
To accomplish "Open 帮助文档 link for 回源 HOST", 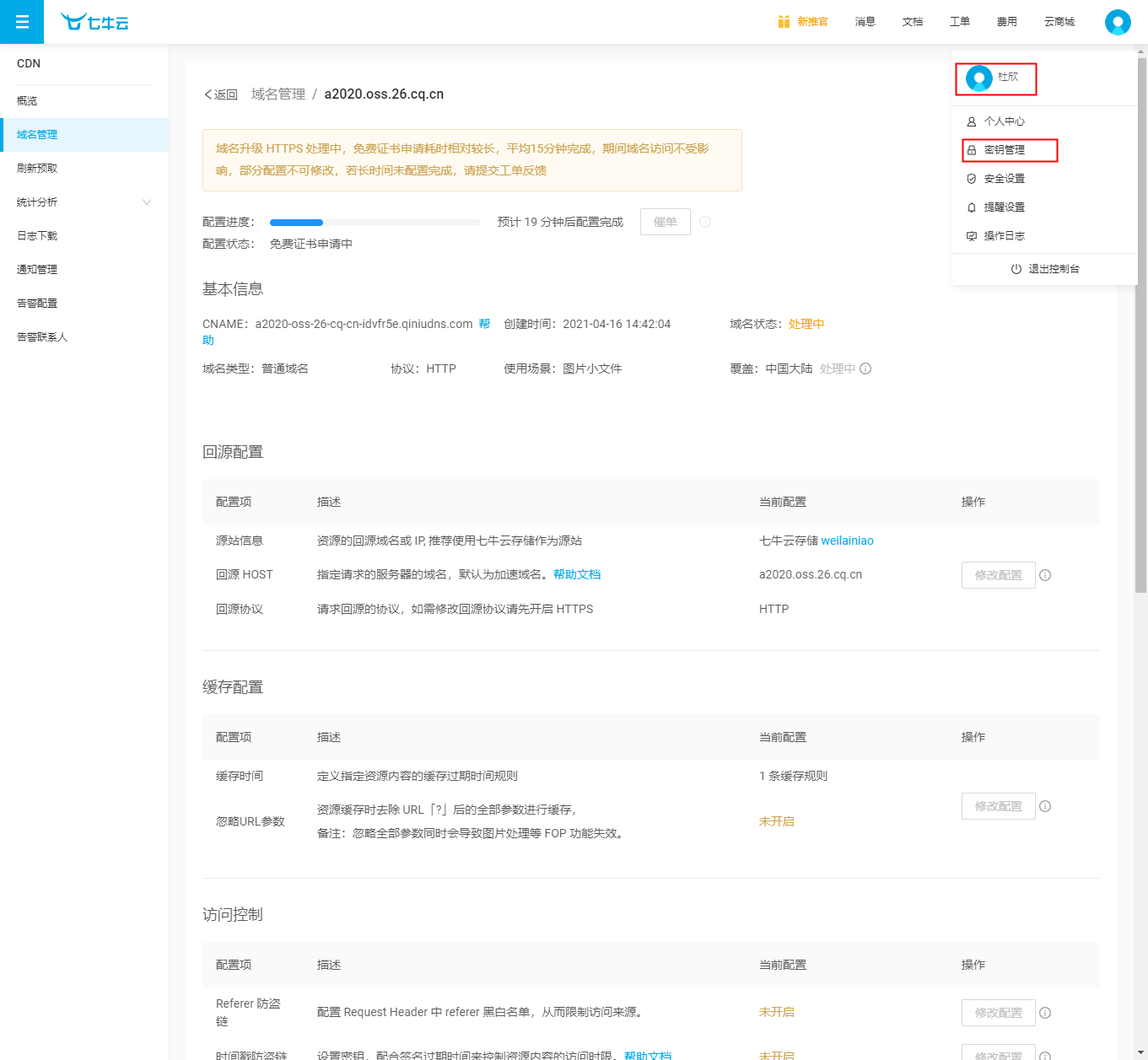I will (577, 574).
